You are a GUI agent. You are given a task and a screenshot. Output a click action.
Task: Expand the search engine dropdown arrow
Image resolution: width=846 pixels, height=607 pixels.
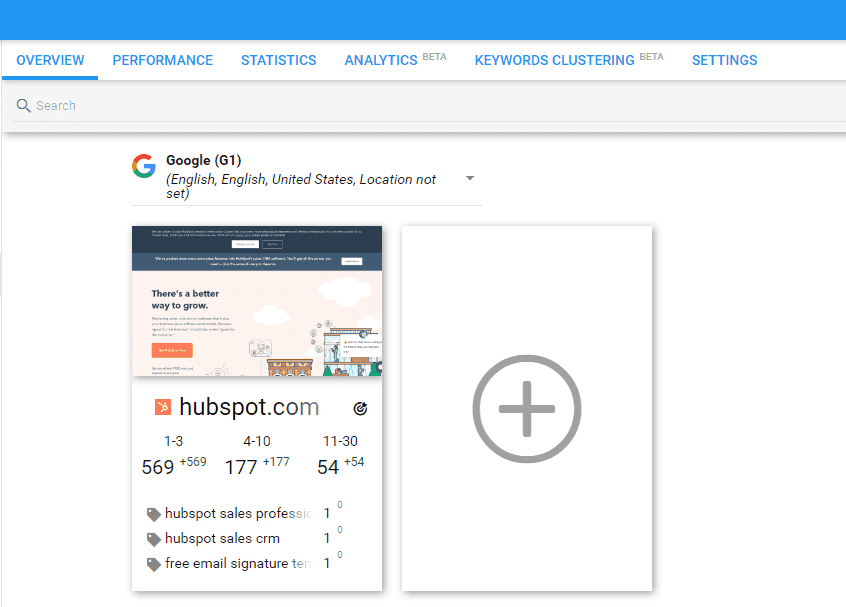(470, 178)
